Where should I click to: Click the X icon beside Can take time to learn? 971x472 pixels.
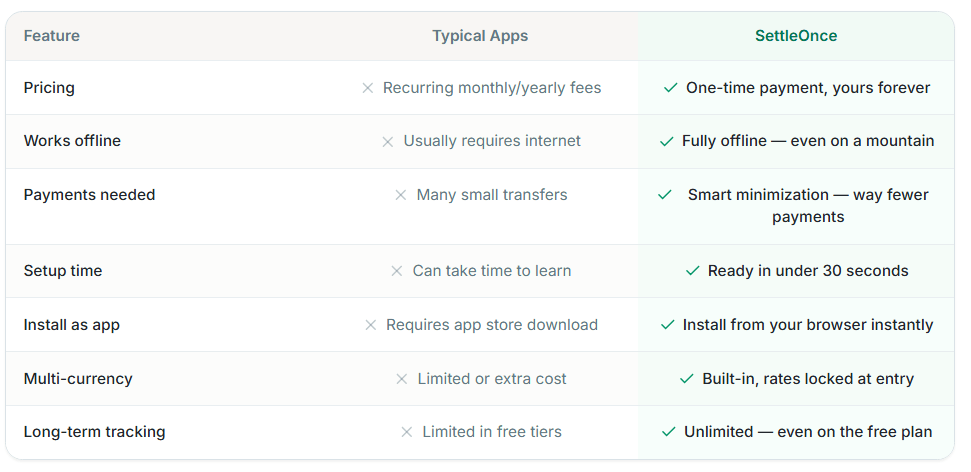397,271
